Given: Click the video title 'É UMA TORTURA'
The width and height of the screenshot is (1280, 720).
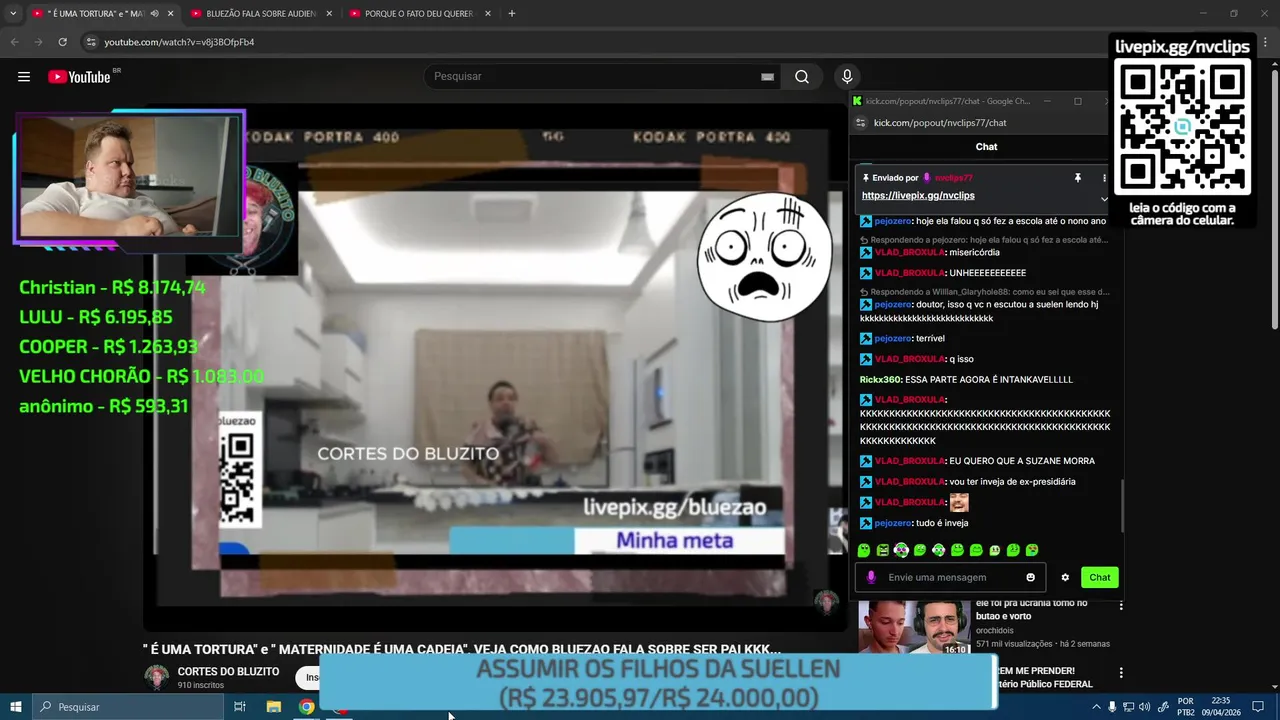Looking at the screenshot, I should pyautogui.click(x=461, y=649).
